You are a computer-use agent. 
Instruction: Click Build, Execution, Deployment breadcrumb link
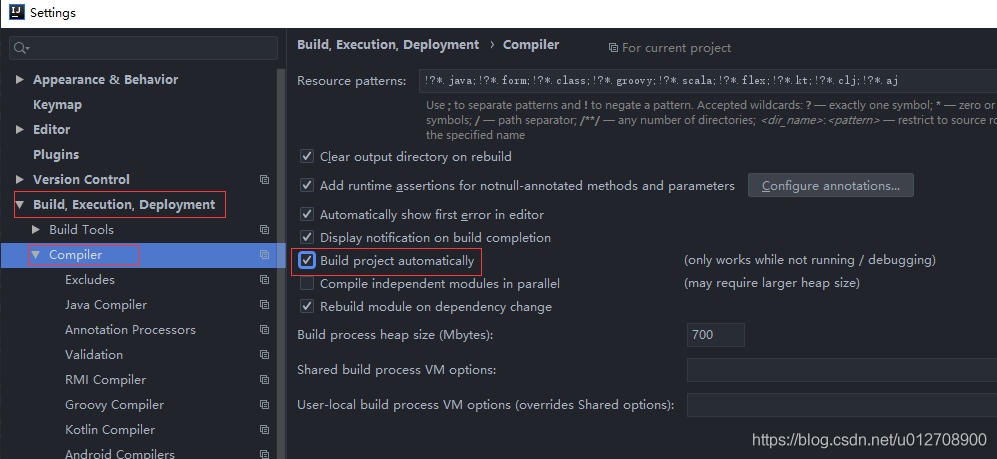pyautogui.click(x=388, y=45)
